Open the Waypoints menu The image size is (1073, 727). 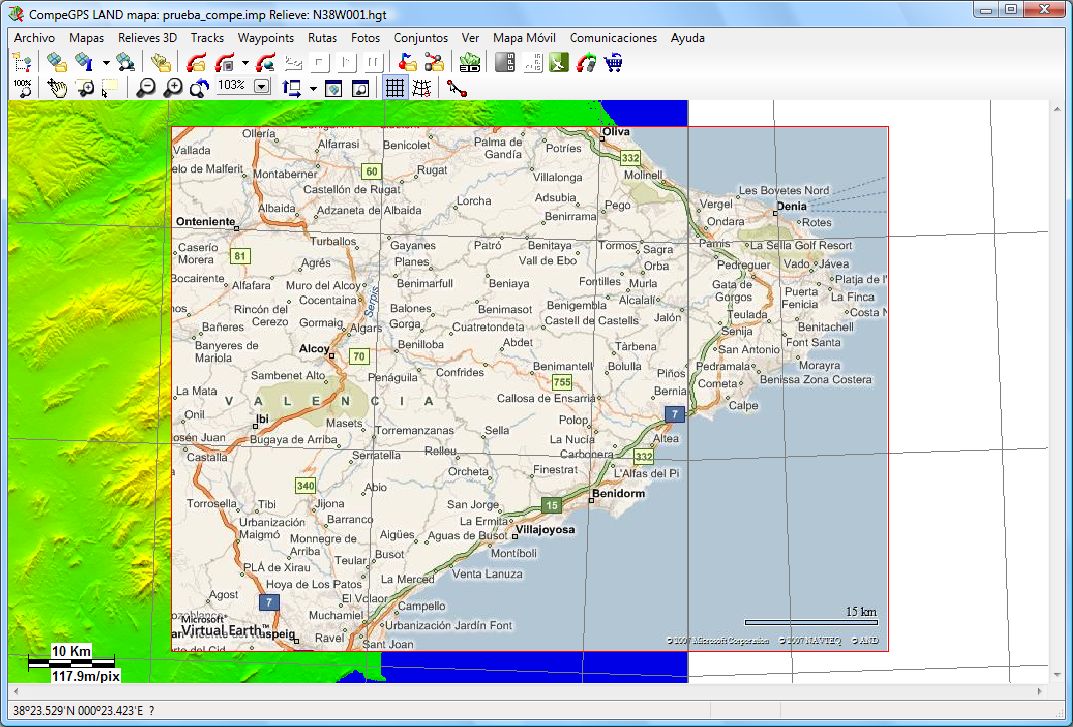(265, 38)
